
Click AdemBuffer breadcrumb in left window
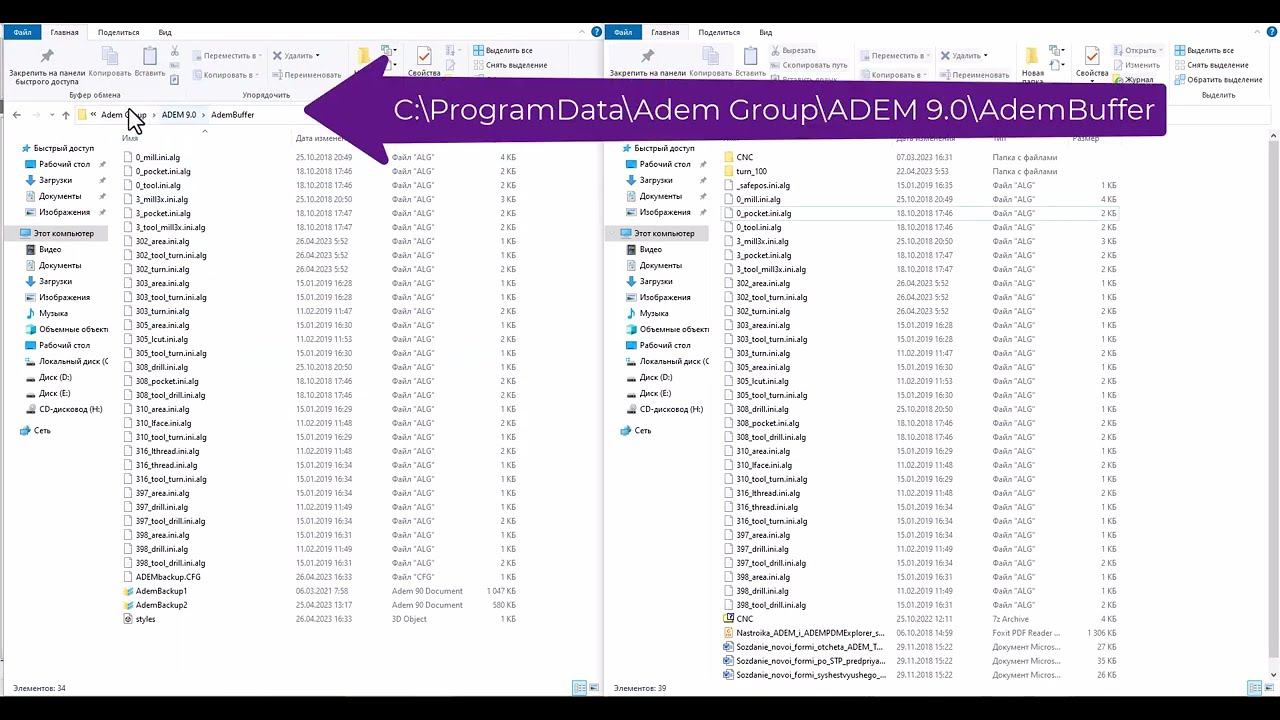click(x=232, y=115)
